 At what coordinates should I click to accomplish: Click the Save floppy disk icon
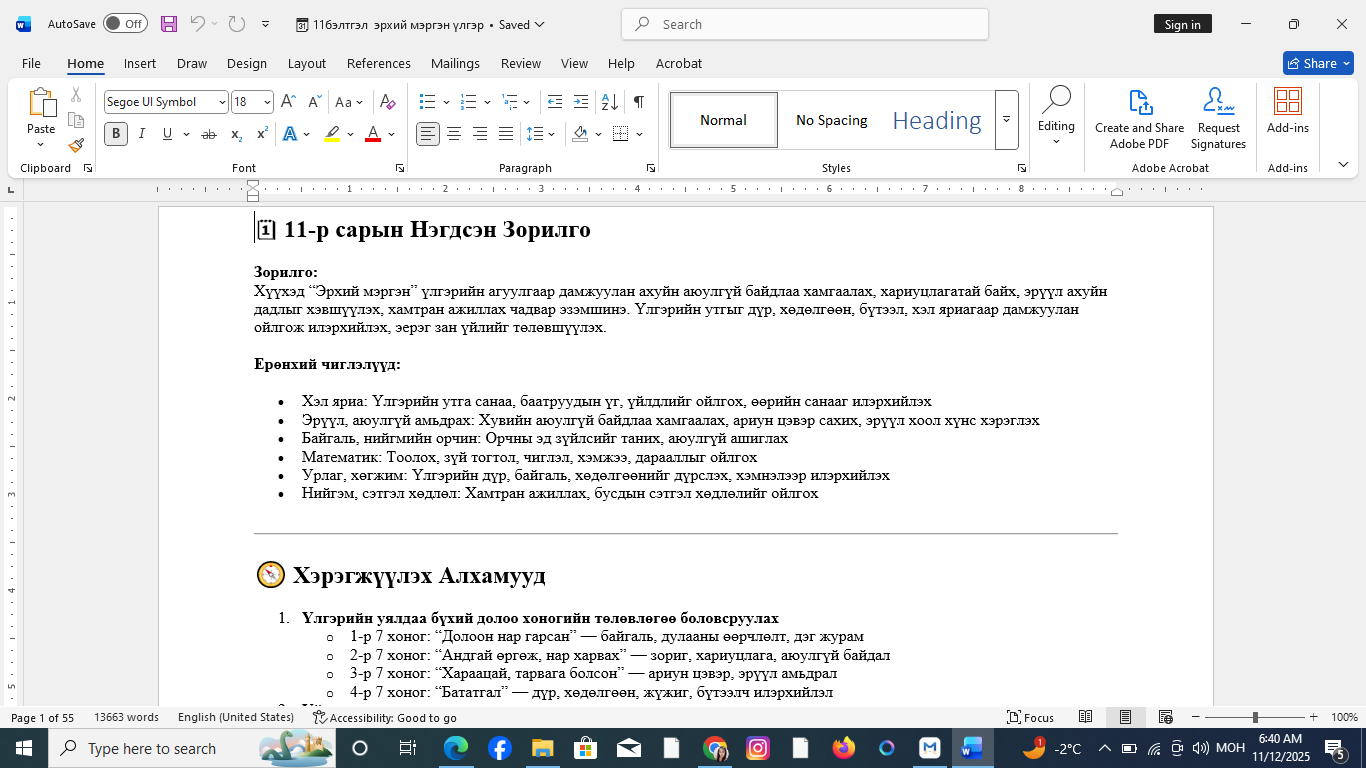(169, 24)
